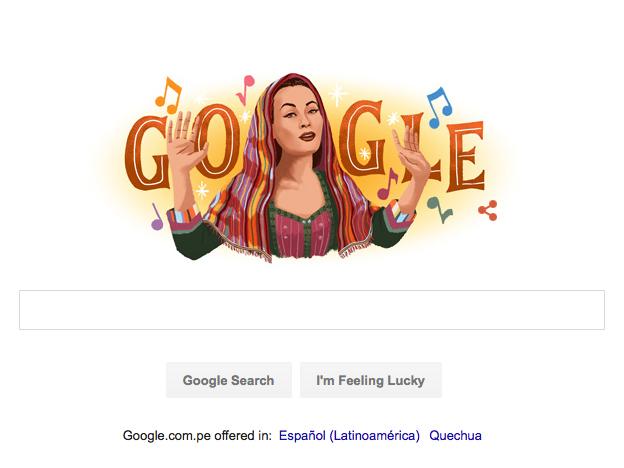This screenshot has width=624, height=468.
Task: Click the letter E at the doodle's end
Action: coord(466,156)
